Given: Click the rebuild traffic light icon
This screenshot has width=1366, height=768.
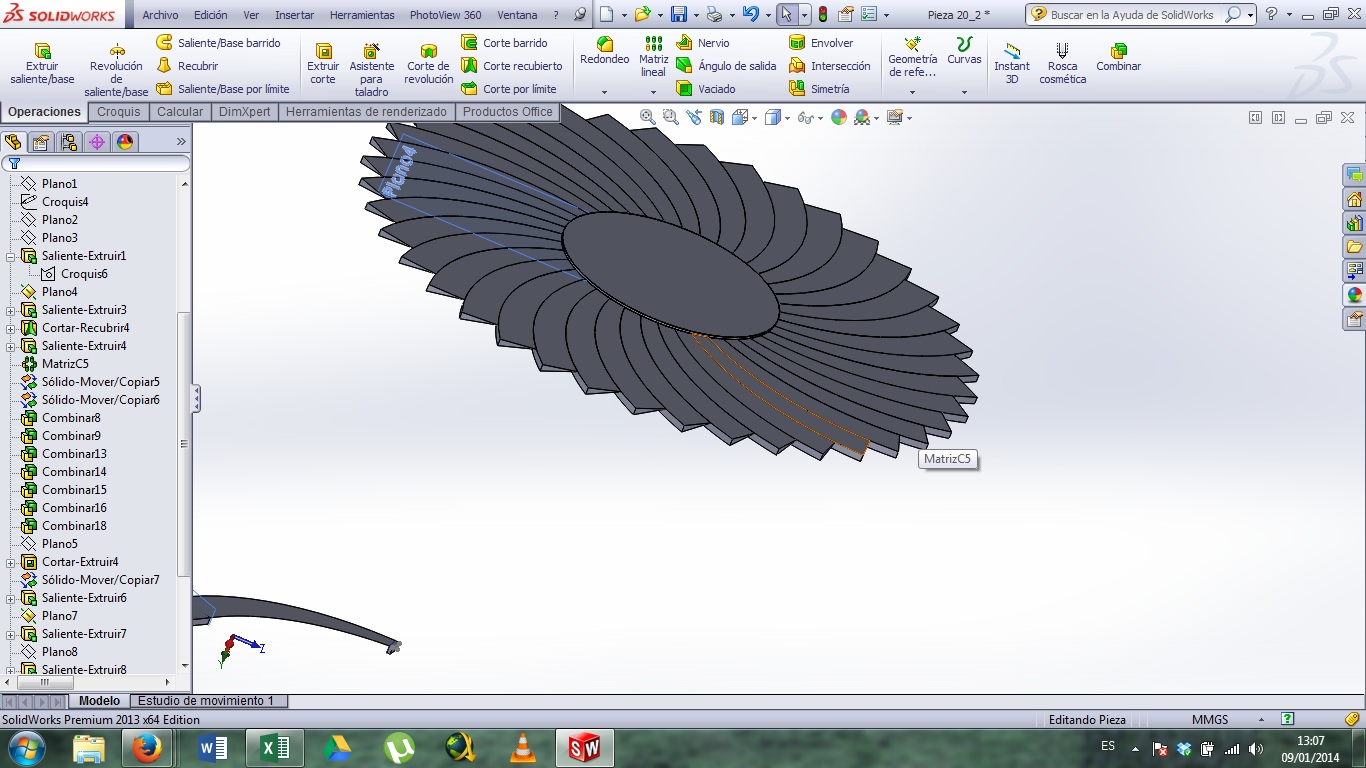Looking at the screenshot, I should coord(822,15).
